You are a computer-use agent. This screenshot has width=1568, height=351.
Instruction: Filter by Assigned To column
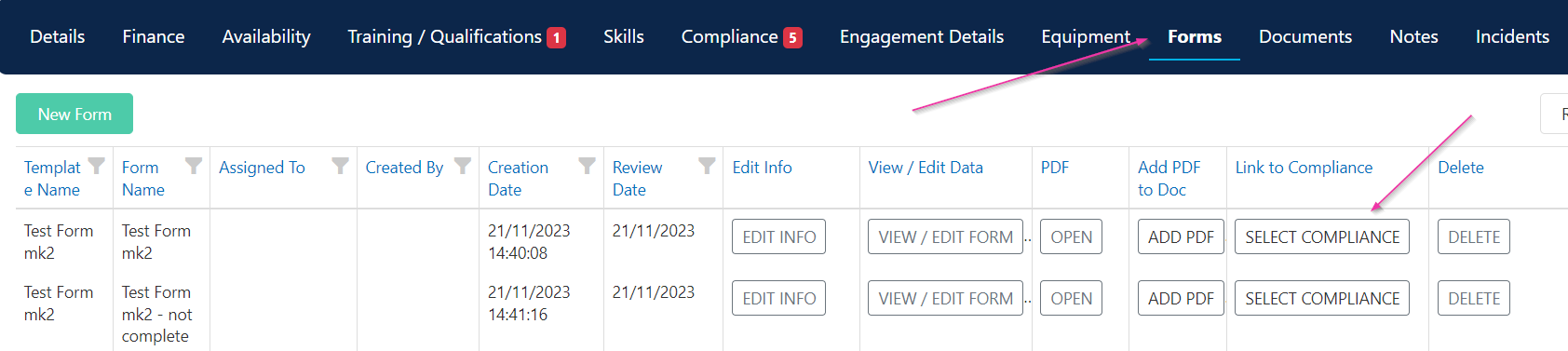(340, 167)
